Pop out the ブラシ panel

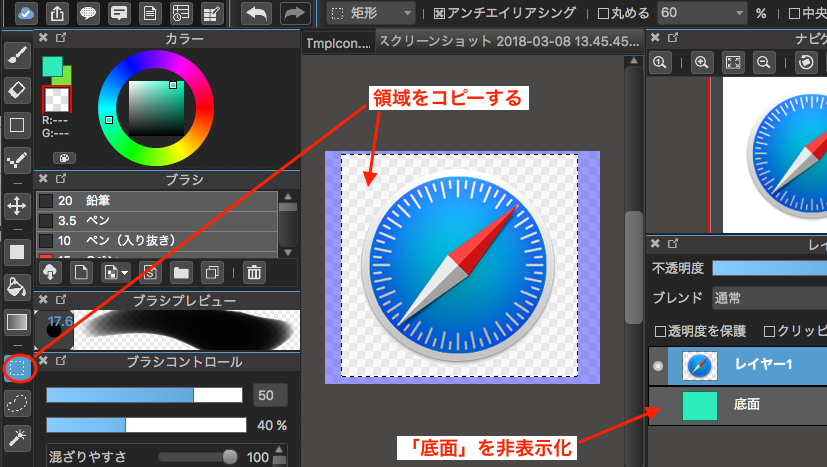click(x=61, y=178)
